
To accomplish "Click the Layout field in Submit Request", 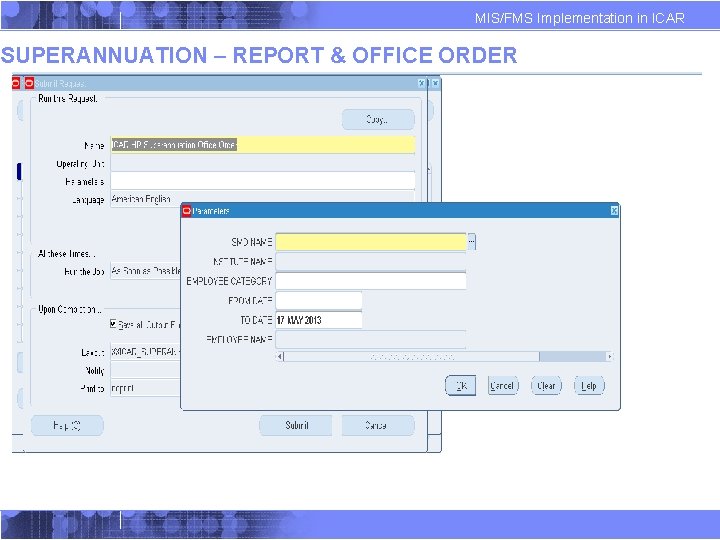I will point(146,352).
